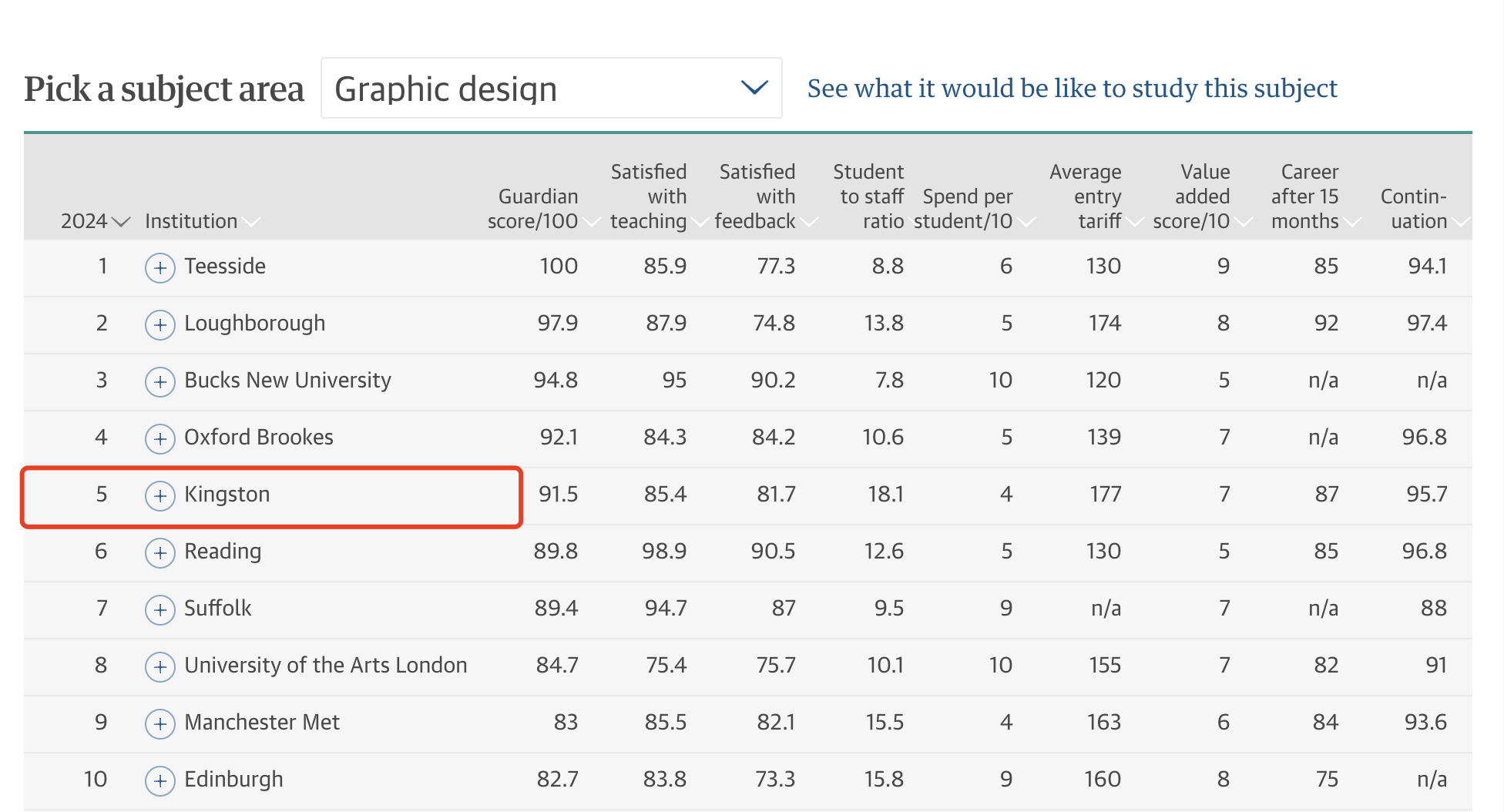Click Reading's teaching satisfaction 98.9

[664, 551]
